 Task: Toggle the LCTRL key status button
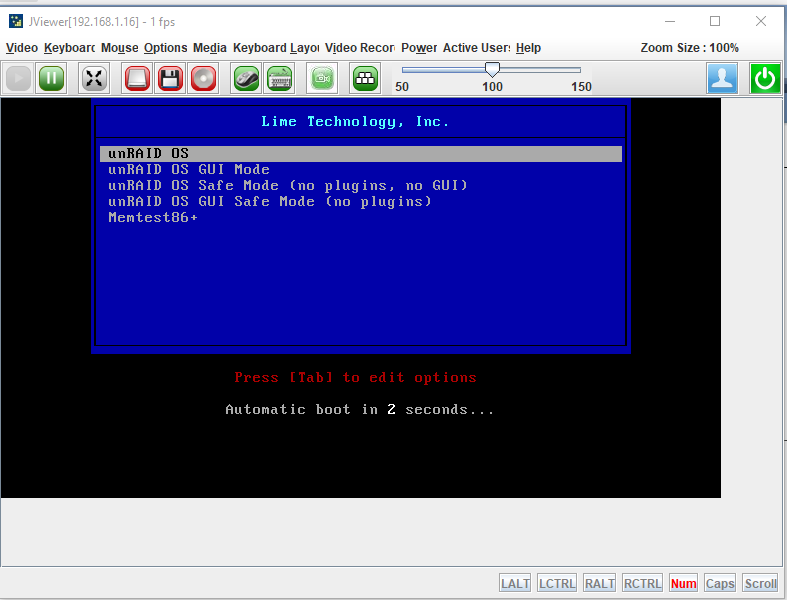pos(557,583)
